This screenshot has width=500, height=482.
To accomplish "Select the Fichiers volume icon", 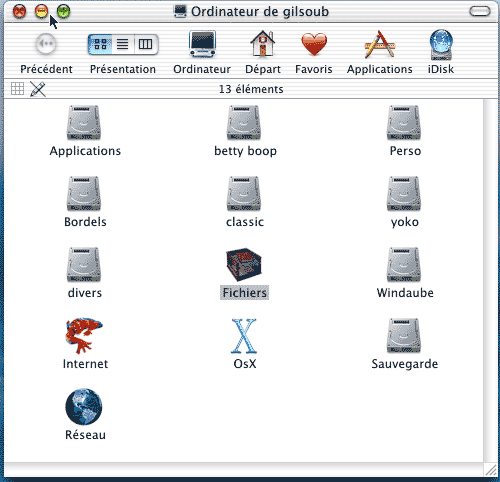I will click(244, 265).
